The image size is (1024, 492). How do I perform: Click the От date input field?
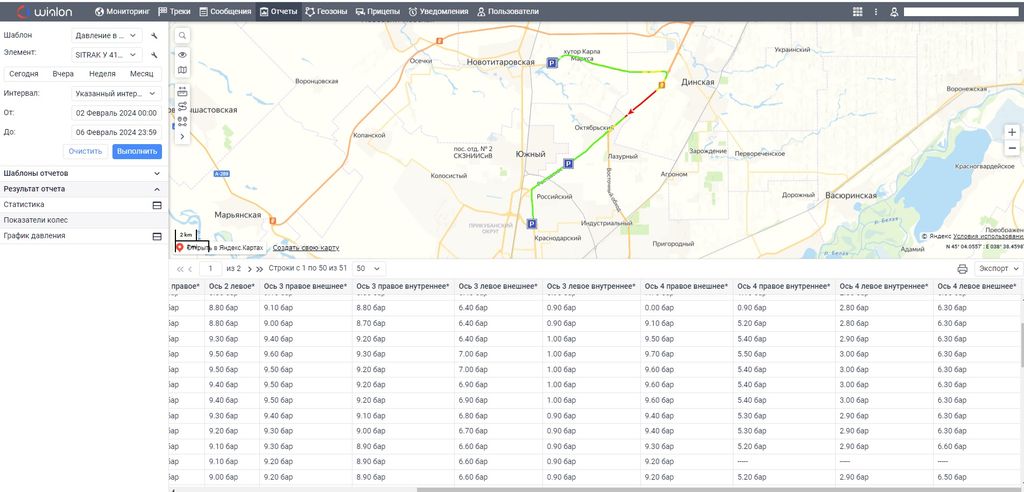[x=116, y=113]
